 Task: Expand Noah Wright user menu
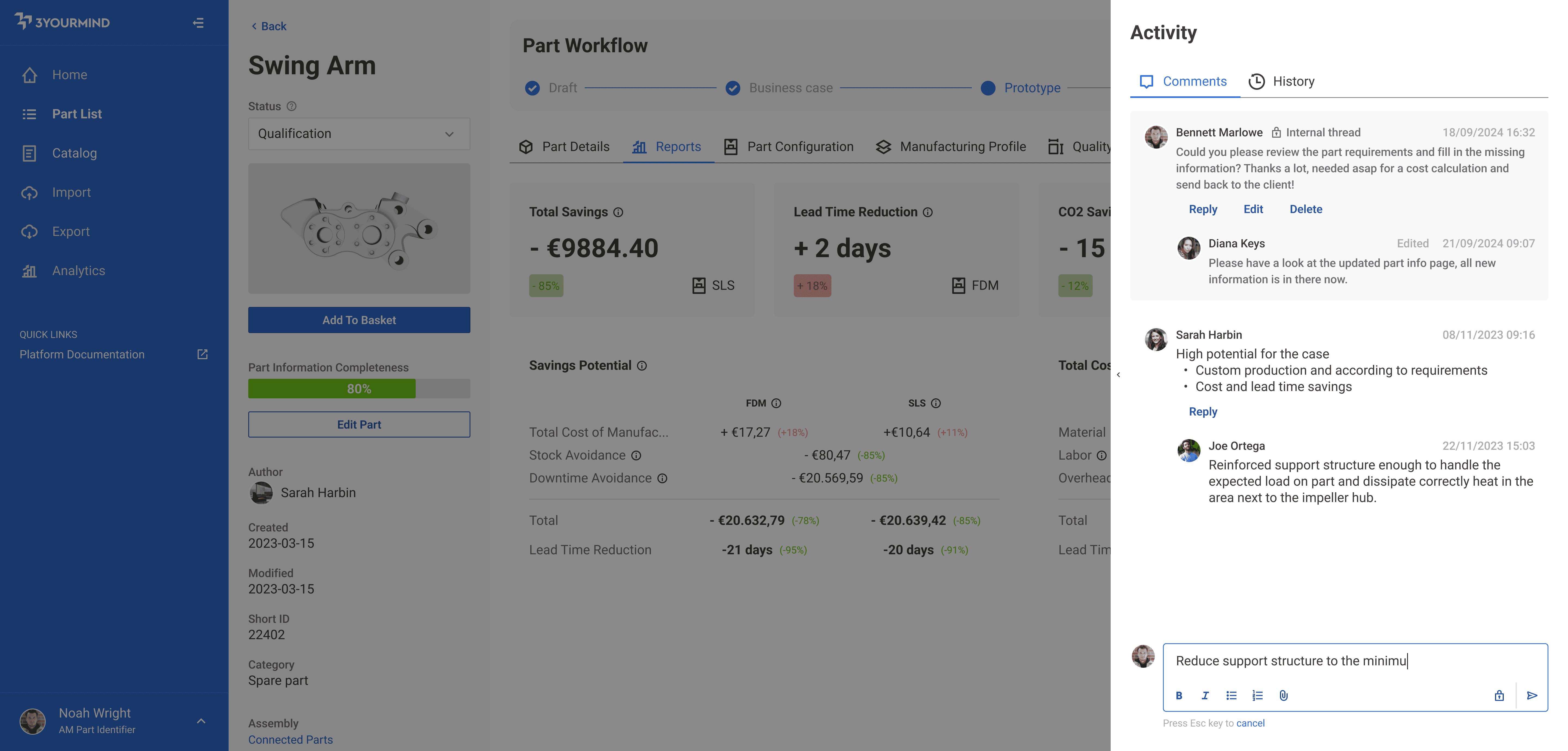(x=201, y=721)
